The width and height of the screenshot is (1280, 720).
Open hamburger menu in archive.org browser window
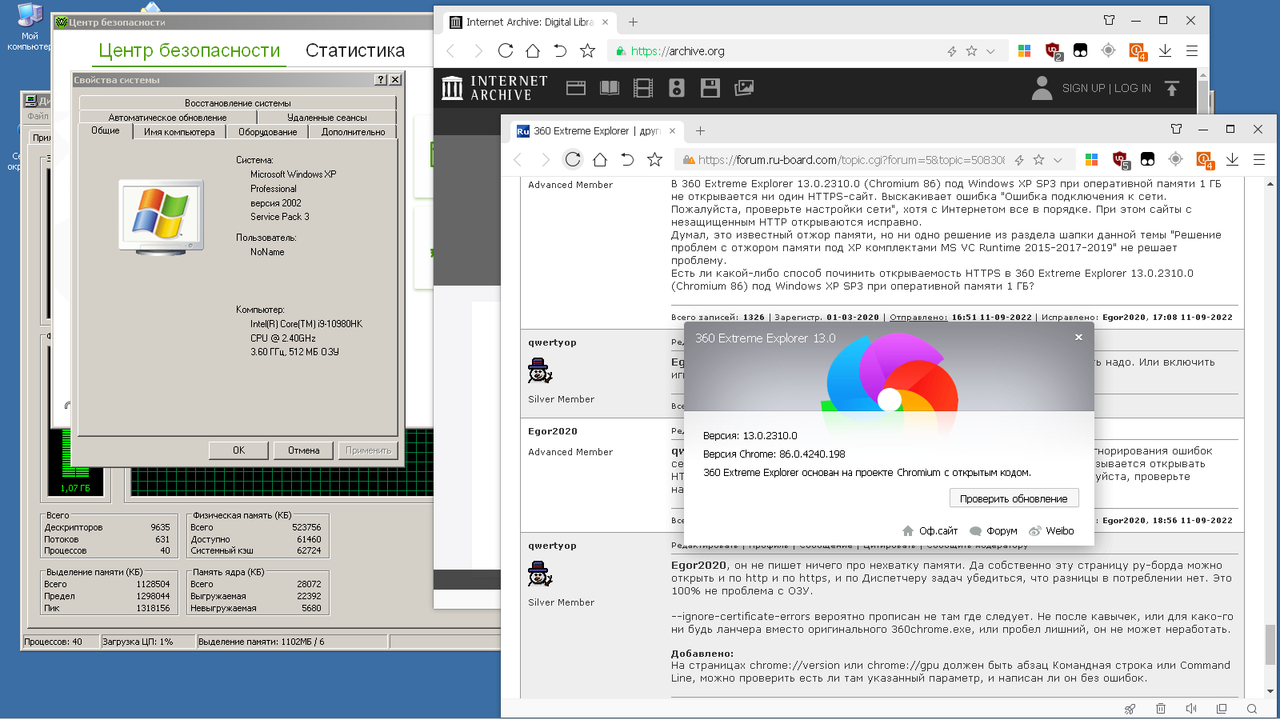pos(1191,50)
